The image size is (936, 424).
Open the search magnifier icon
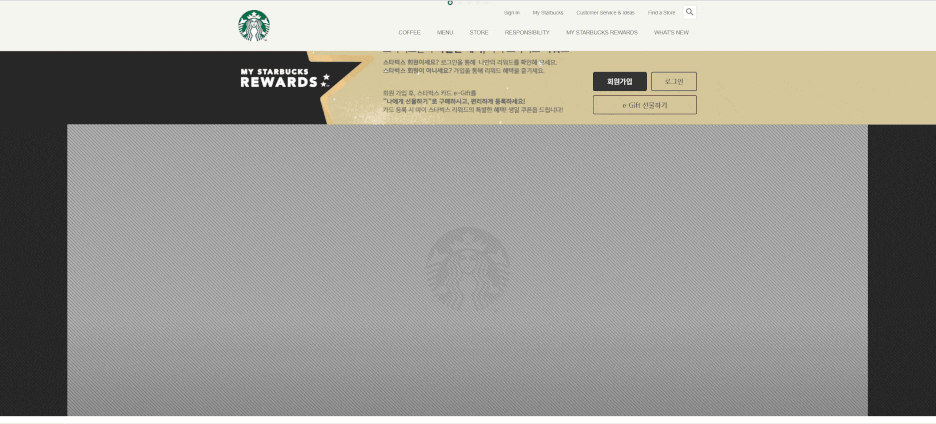[689, 12]
